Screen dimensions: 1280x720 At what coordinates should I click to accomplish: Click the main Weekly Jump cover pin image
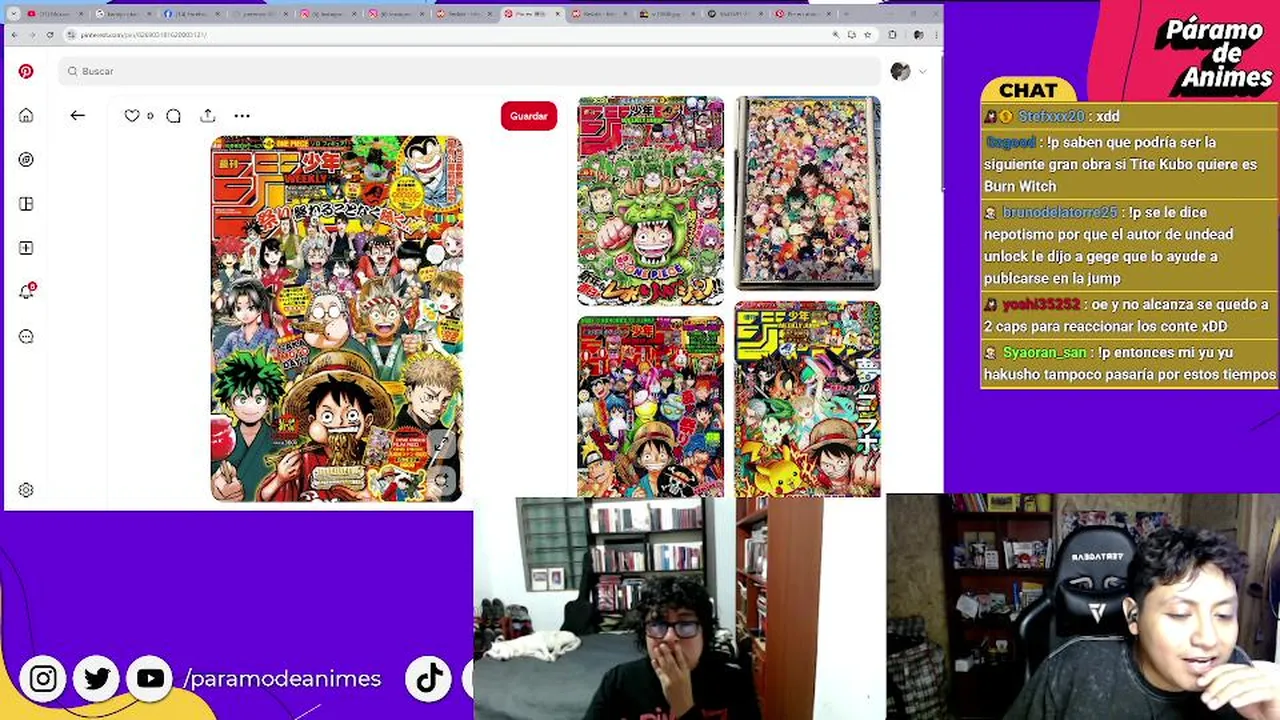pos(337,318)
